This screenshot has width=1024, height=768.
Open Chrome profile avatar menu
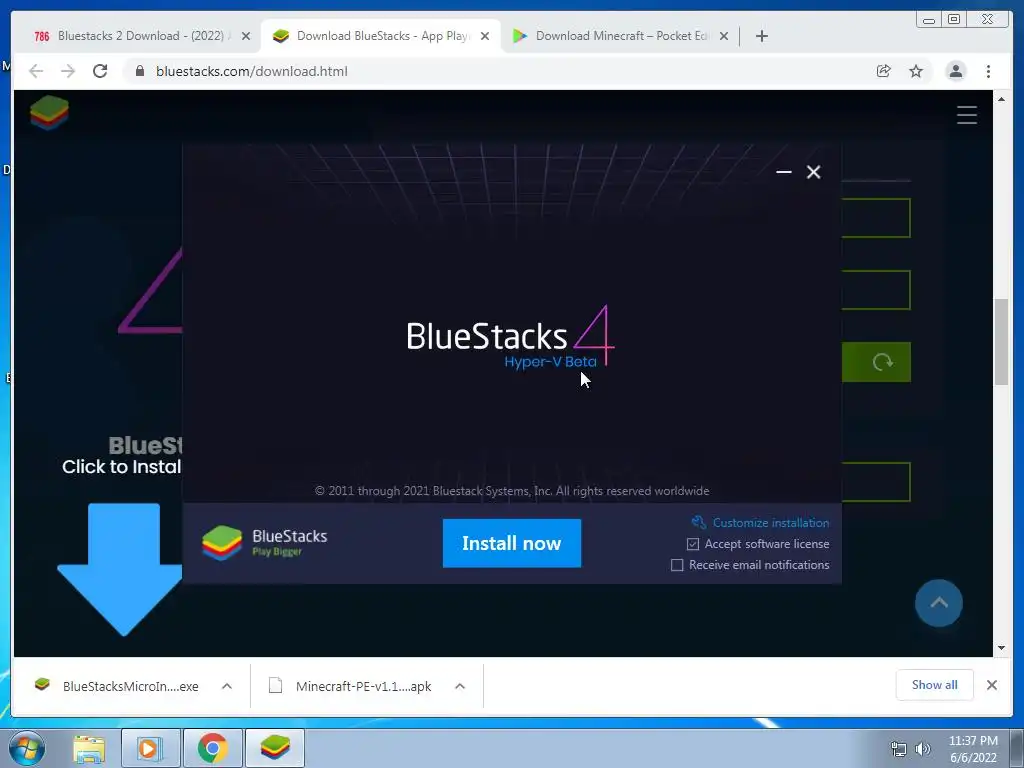click(x=955, y=71)
